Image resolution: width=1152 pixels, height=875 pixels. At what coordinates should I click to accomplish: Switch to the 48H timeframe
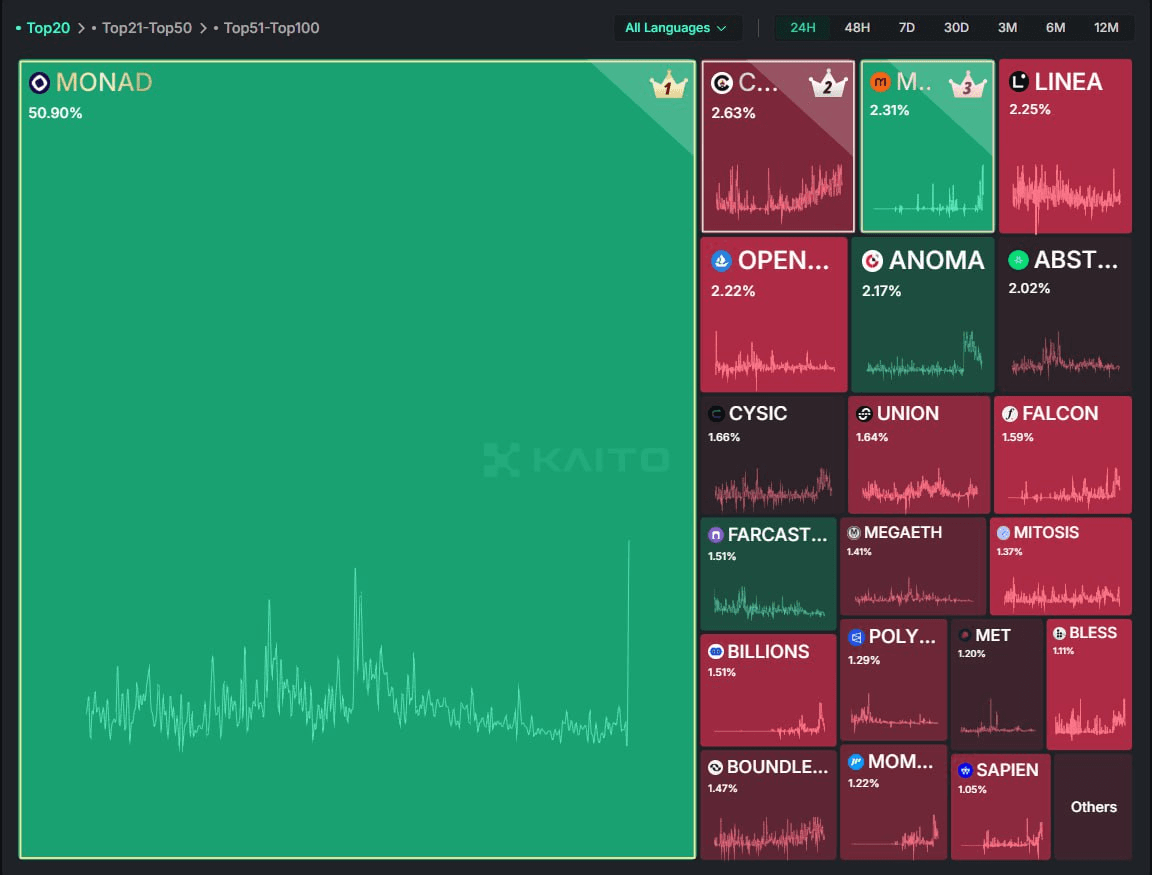coord(857,28)
